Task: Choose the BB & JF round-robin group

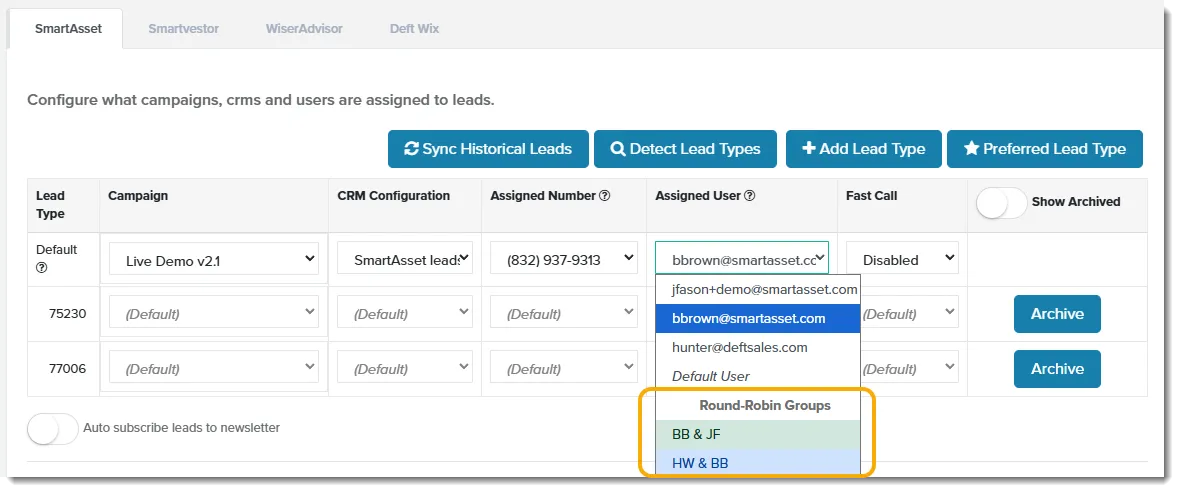Action: pyautogui.click(x=757, y=434)
